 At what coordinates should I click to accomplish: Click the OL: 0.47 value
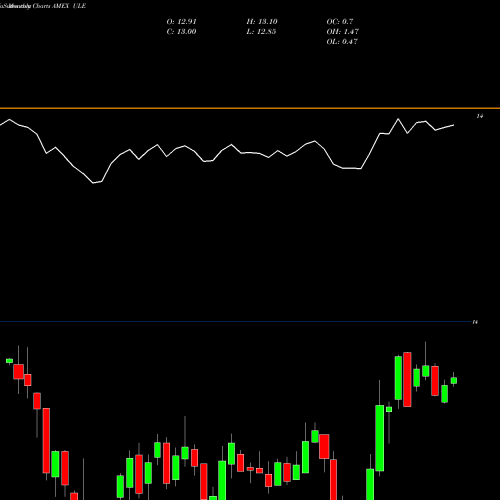[342, 42]
